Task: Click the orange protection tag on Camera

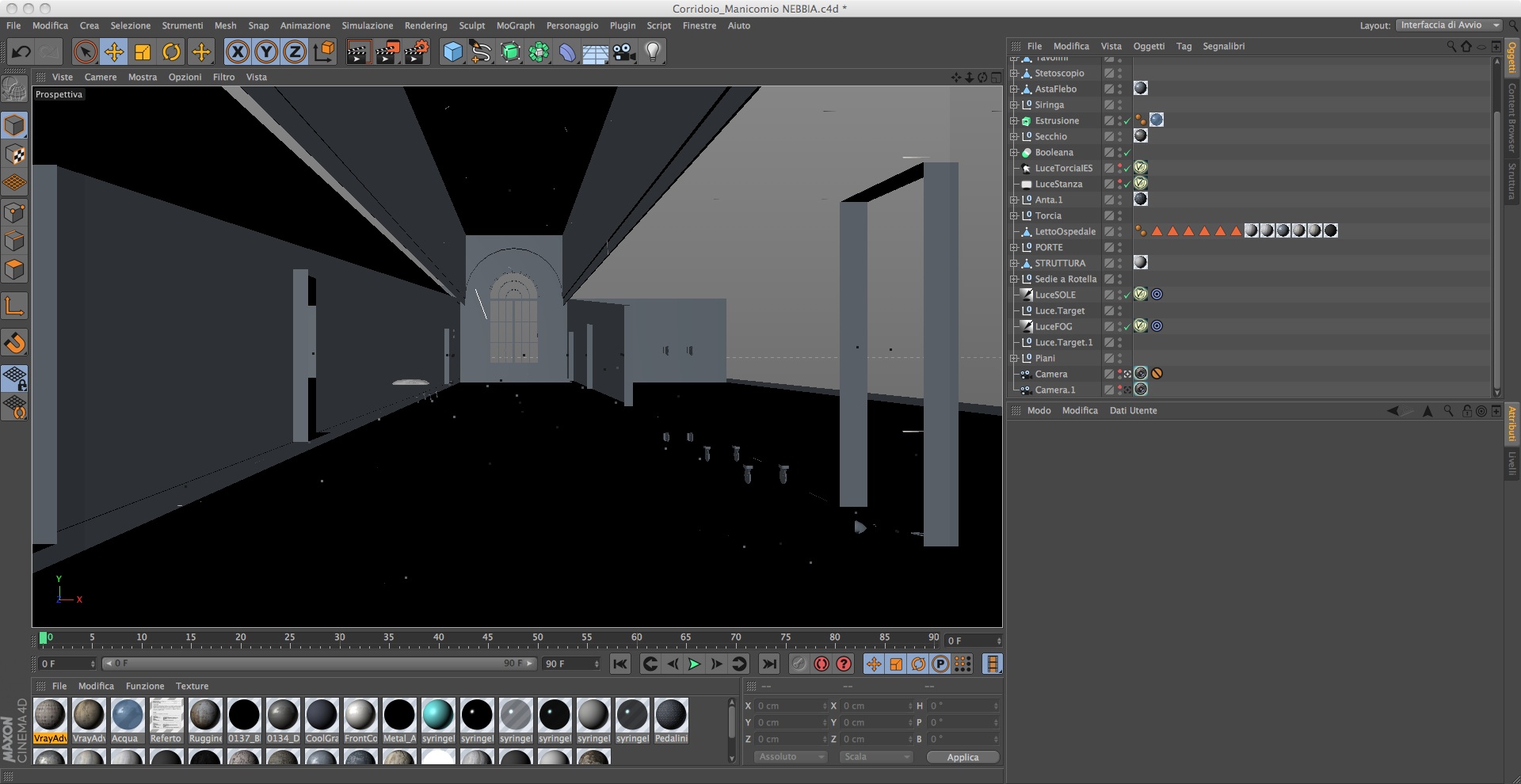Action: (x=1157, y=374)
